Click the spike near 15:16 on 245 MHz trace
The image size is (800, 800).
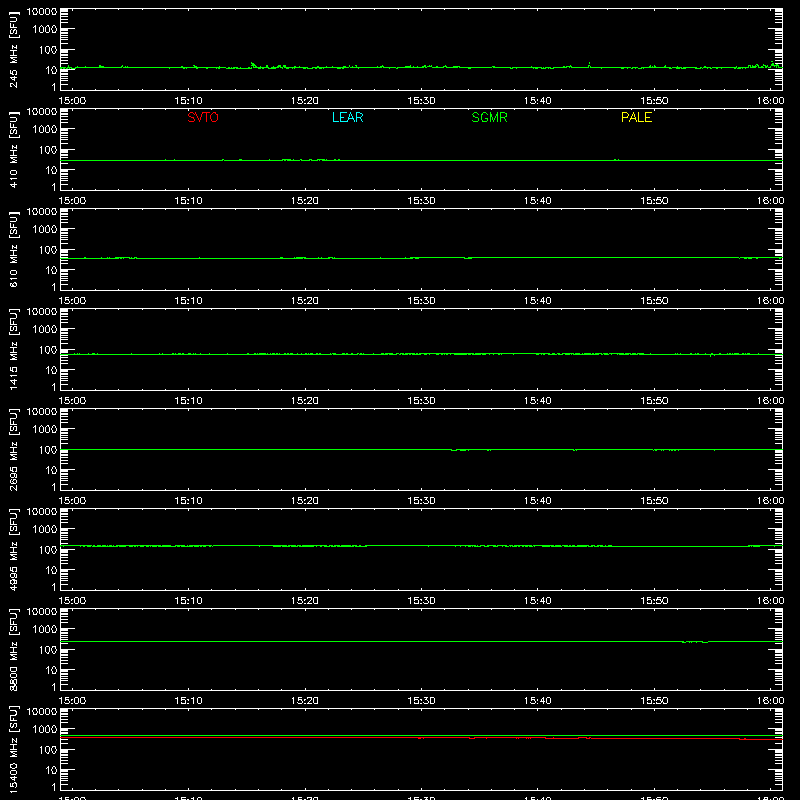coord(253,65)
